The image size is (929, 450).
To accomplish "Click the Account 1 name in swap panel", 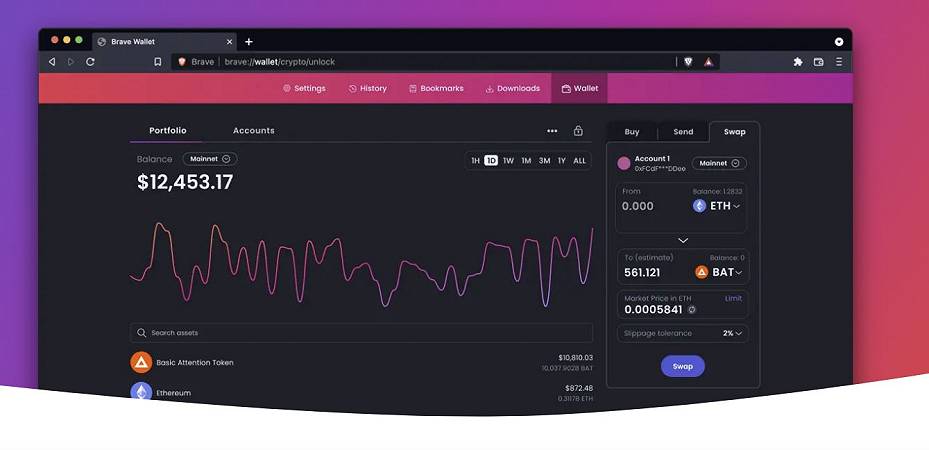I will 652,159.
